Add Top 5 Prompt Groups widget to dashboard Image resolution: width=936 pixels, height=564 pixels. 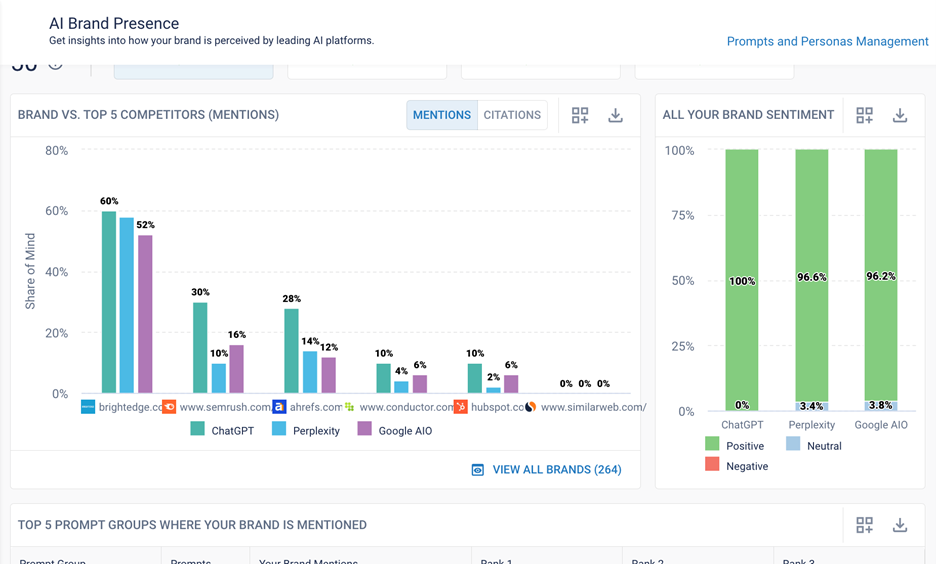click(865, 525)
